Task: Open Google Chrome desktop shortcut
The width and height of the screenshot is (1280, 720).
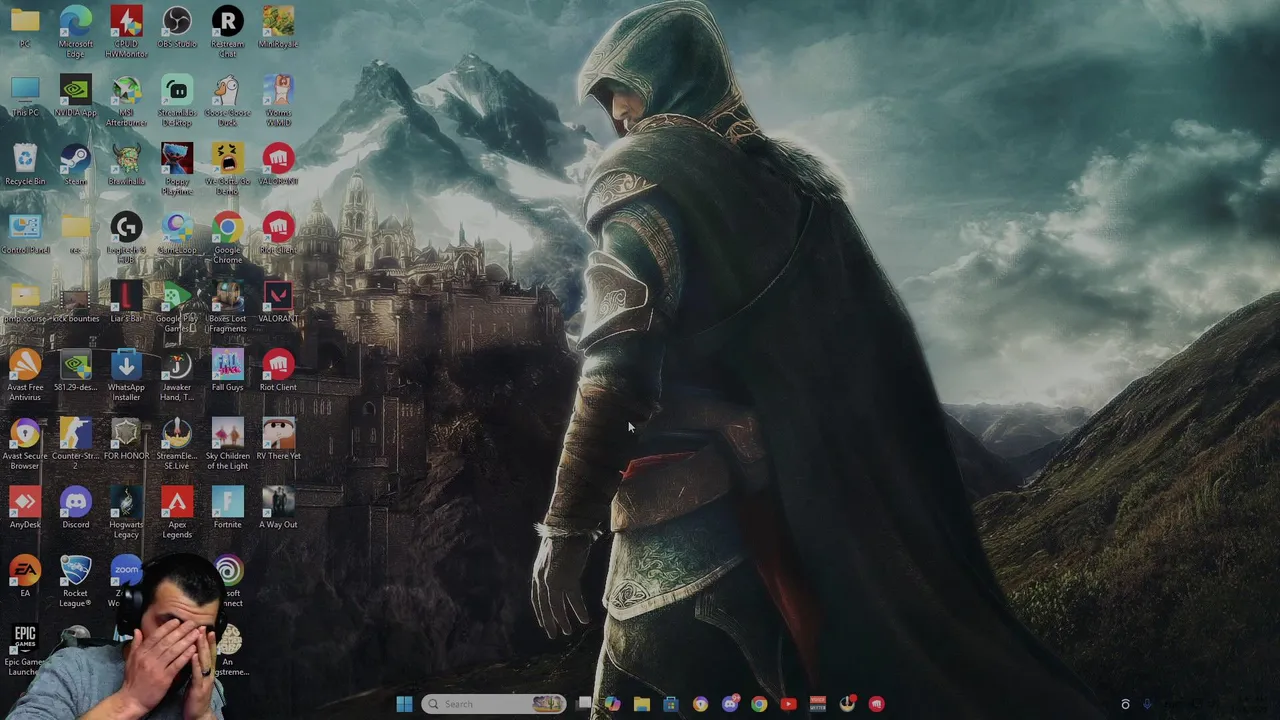Action: [x=227, y=237]
